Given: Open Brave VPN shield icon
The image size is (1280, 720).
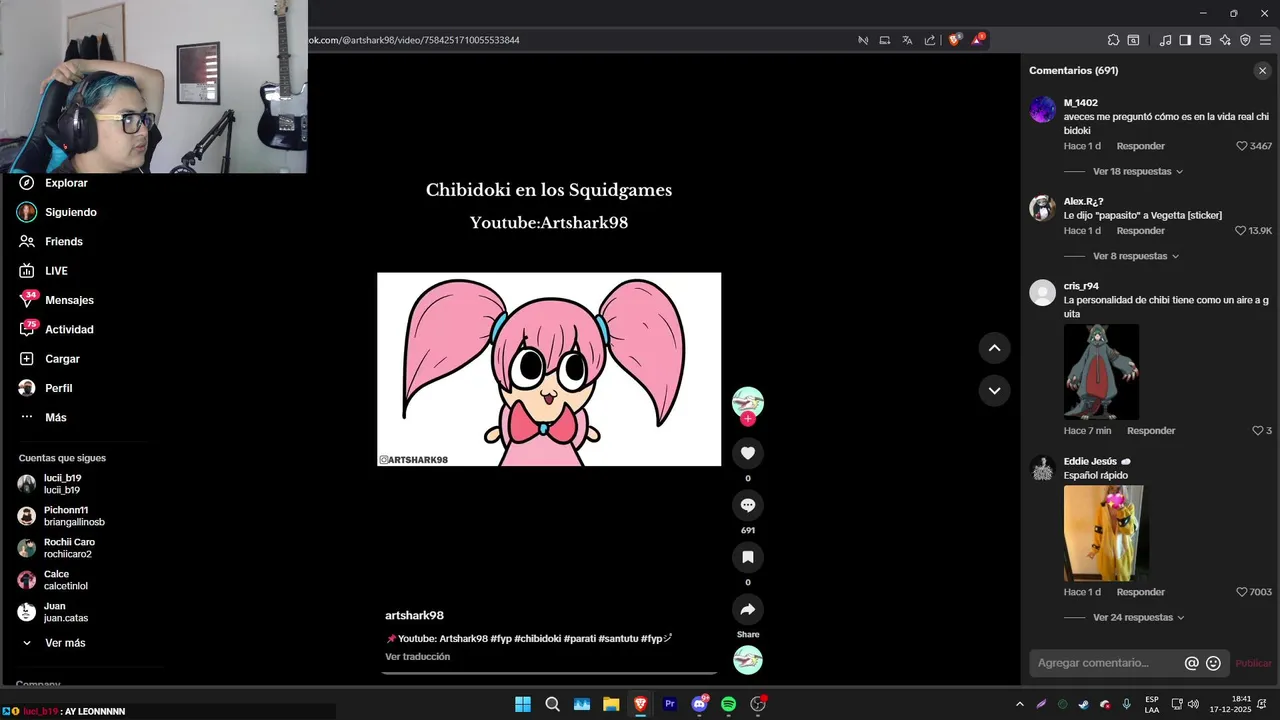Looking at the screenshot, I should (1245, 40).
